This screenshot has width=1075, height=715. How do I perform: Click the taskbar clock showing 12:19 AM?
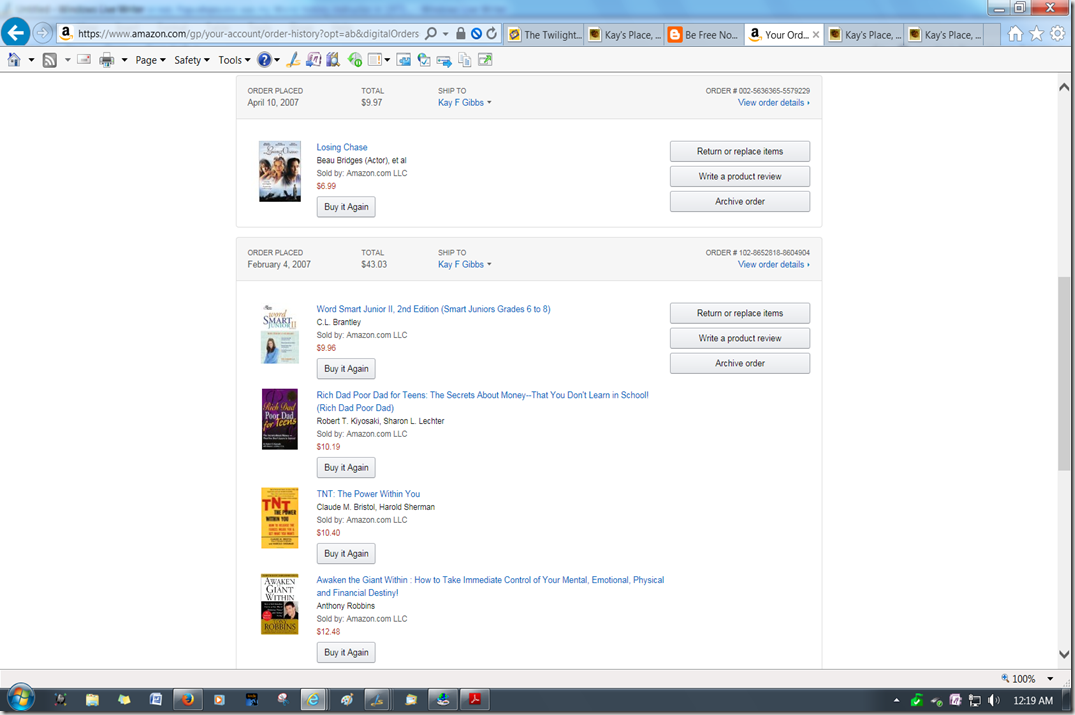[x=1032, y=701]
